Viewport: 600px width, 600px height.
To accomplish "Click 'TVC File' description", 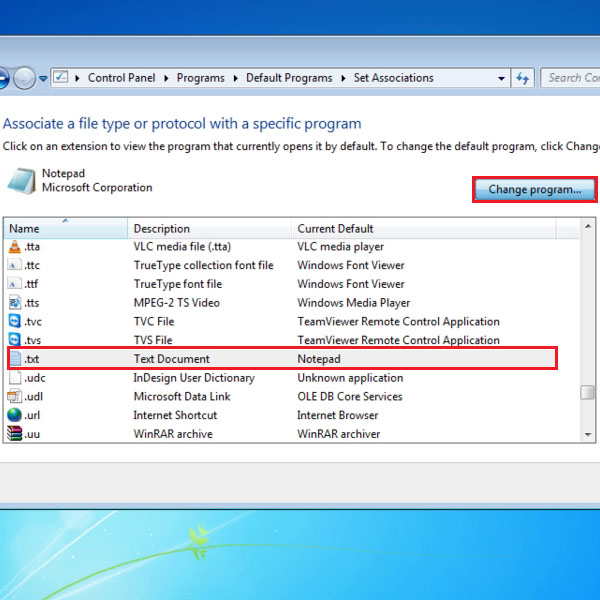I will [154, 321].
